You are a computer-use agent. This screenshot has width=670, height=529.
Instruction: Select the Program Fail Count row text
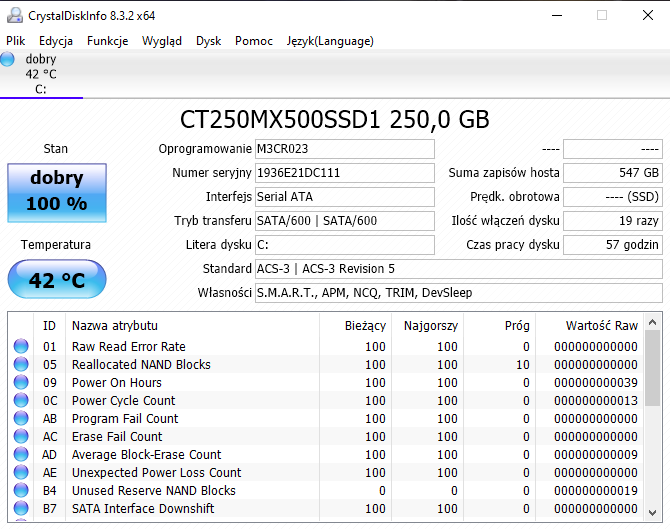[125, 418]
